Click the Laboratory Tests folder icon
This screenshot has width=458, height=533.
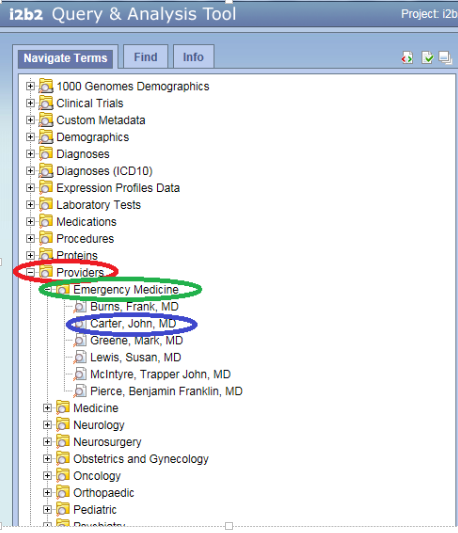click(x=46, y=205)
